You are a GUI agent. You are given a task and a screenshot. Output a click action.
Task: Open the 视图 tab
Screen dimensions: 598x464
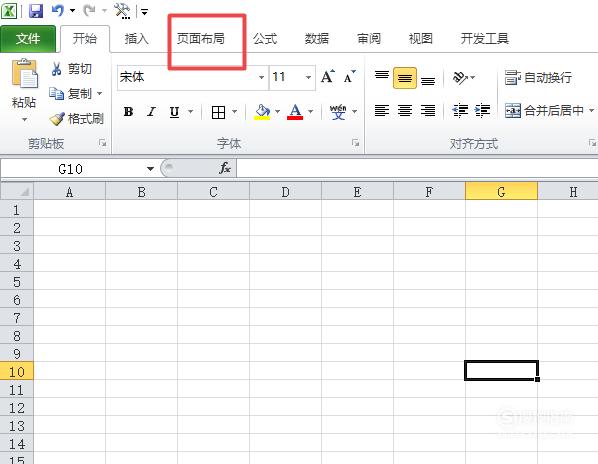click(x=421, y=39)
